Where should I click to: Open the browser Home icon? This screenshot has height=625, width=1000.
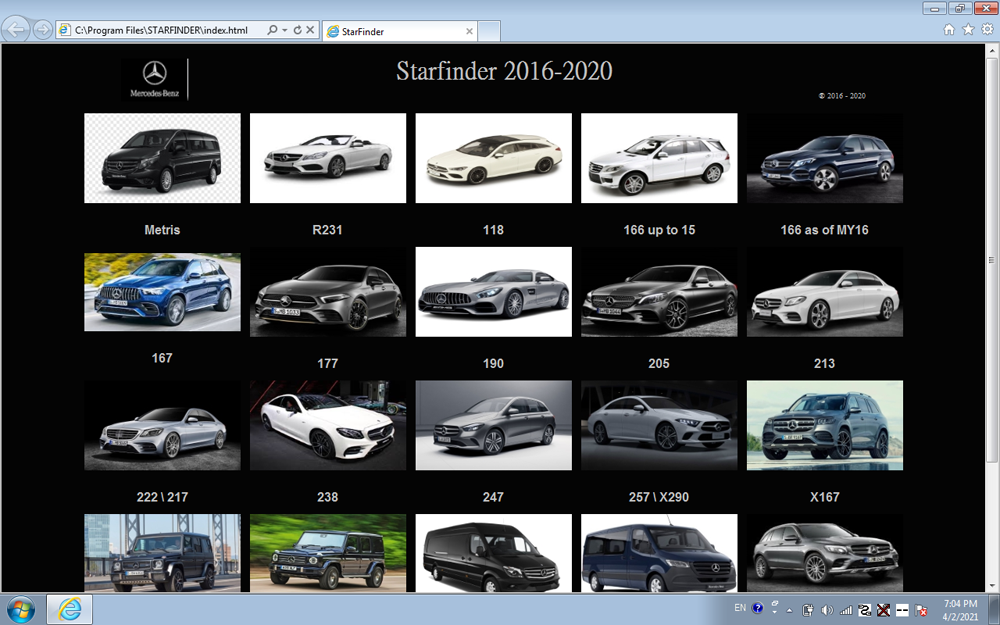coord(949,29)
